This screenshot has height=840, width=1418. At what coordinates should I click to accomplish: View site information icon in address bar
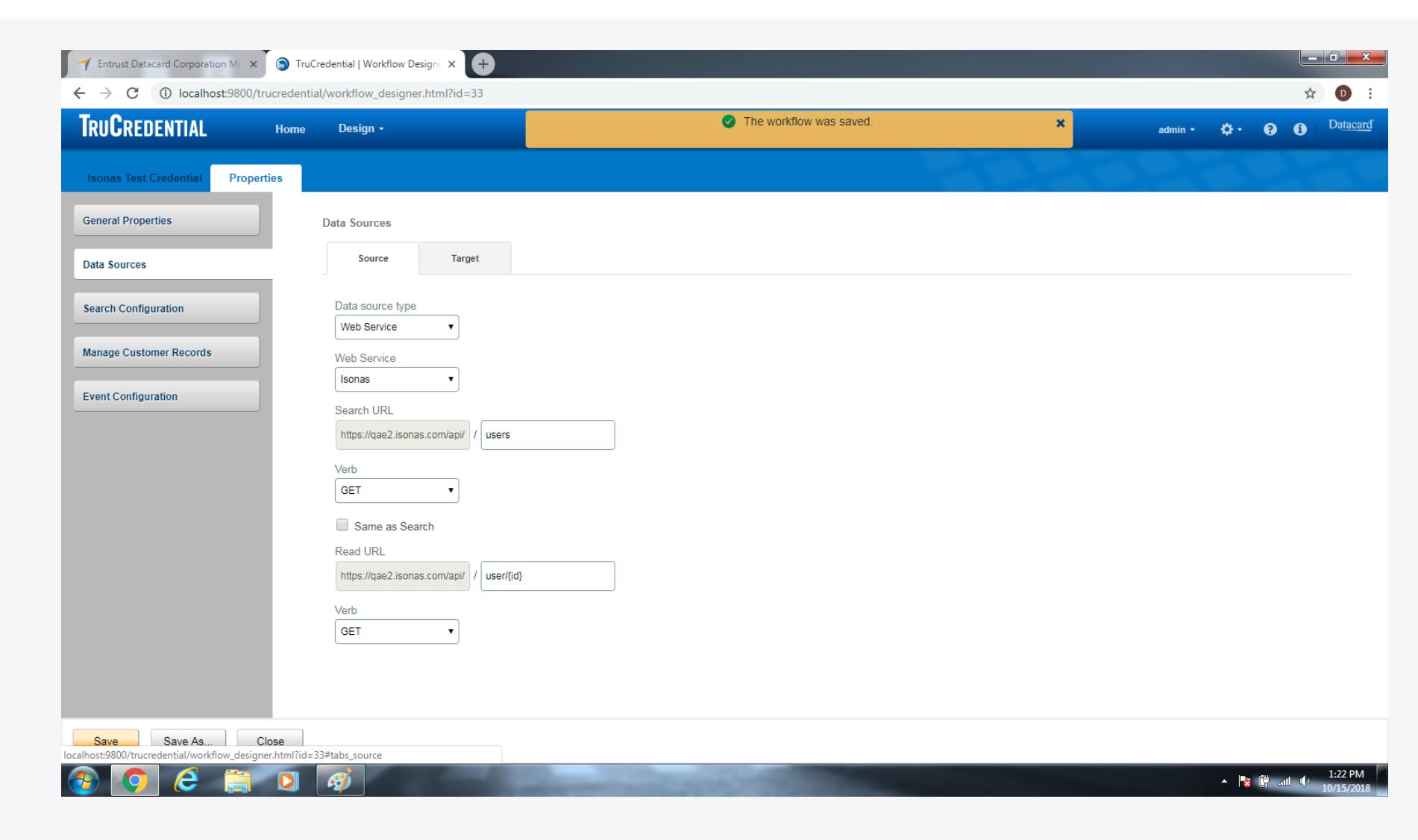[x=165, y=93]
